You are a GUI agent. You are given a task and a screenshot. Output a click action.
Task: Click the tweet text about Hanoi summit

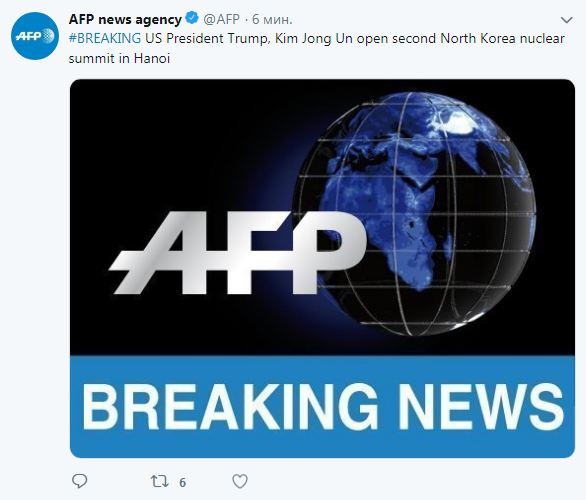(x=317, y=48)
